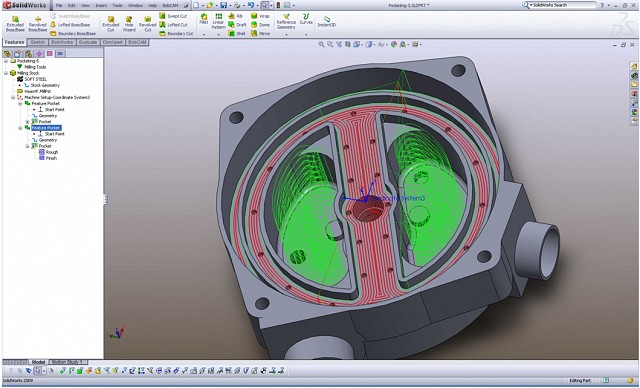This screenshot has height=388, width=640.
Task: Click the Extruded Boss/Base tool
Action: pyautogui.click(x=15, y=24)
